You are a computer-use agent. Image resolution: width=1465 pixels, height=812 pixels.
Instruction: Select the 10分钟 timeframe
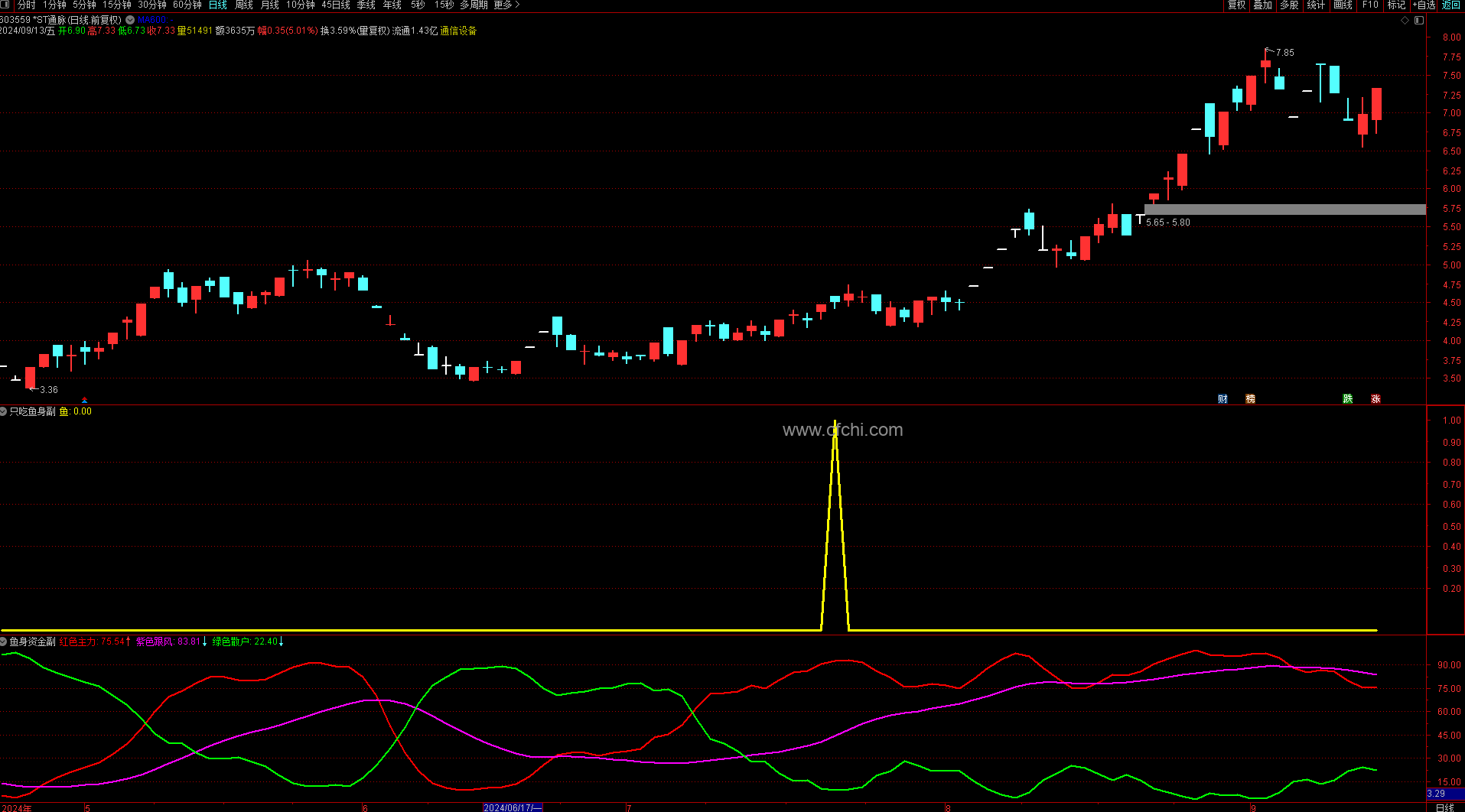pyautogui.click(x=301, y=5)
